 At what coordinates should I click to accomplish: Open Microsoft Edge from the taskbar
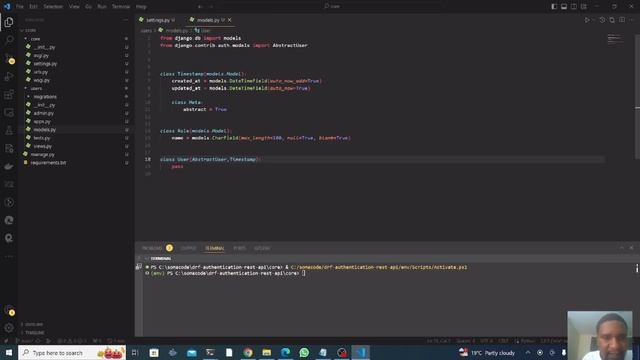[x=285, y=352]
